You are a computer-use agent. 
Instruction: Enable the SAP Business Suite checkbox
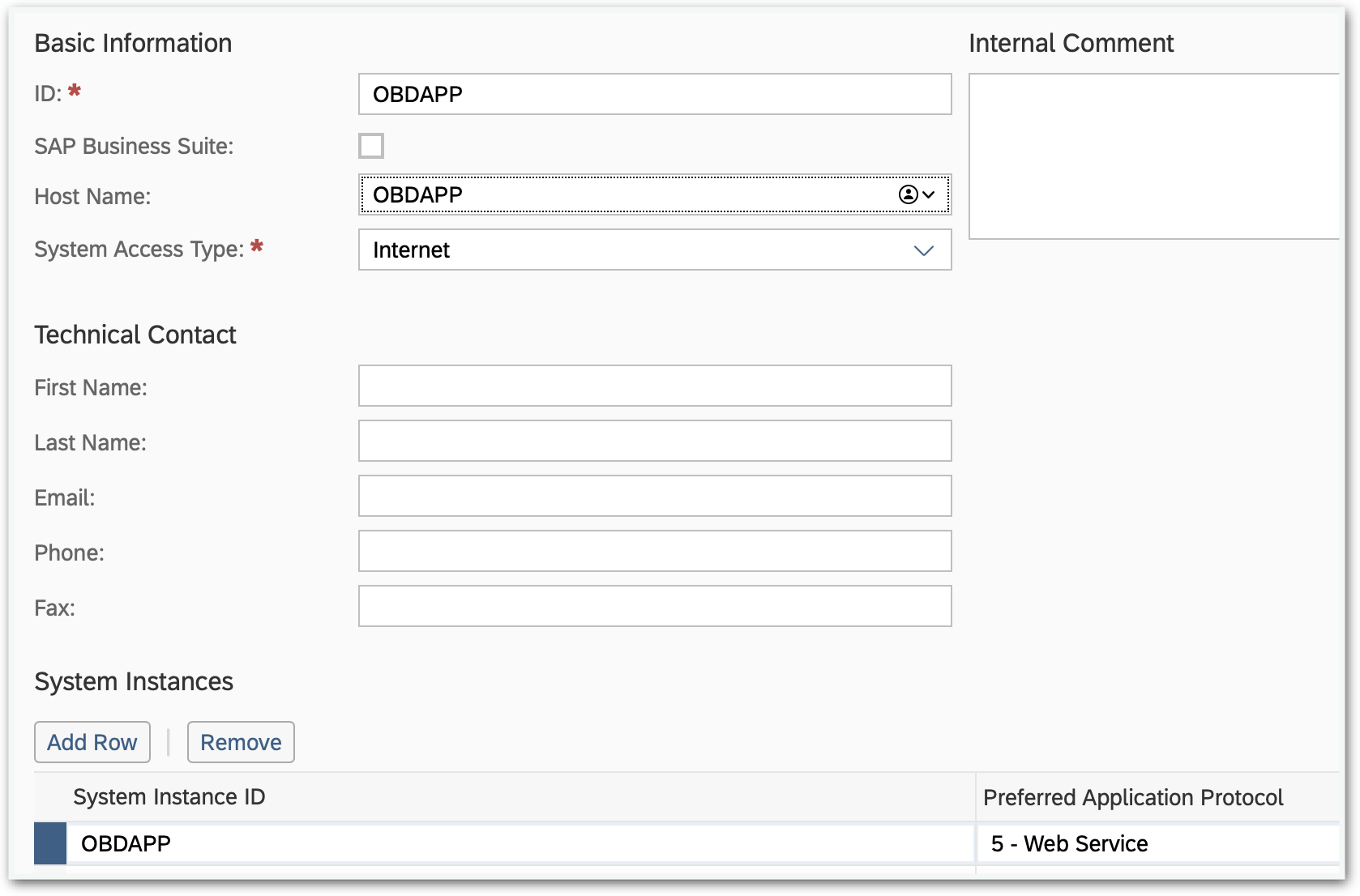point(370,146)
